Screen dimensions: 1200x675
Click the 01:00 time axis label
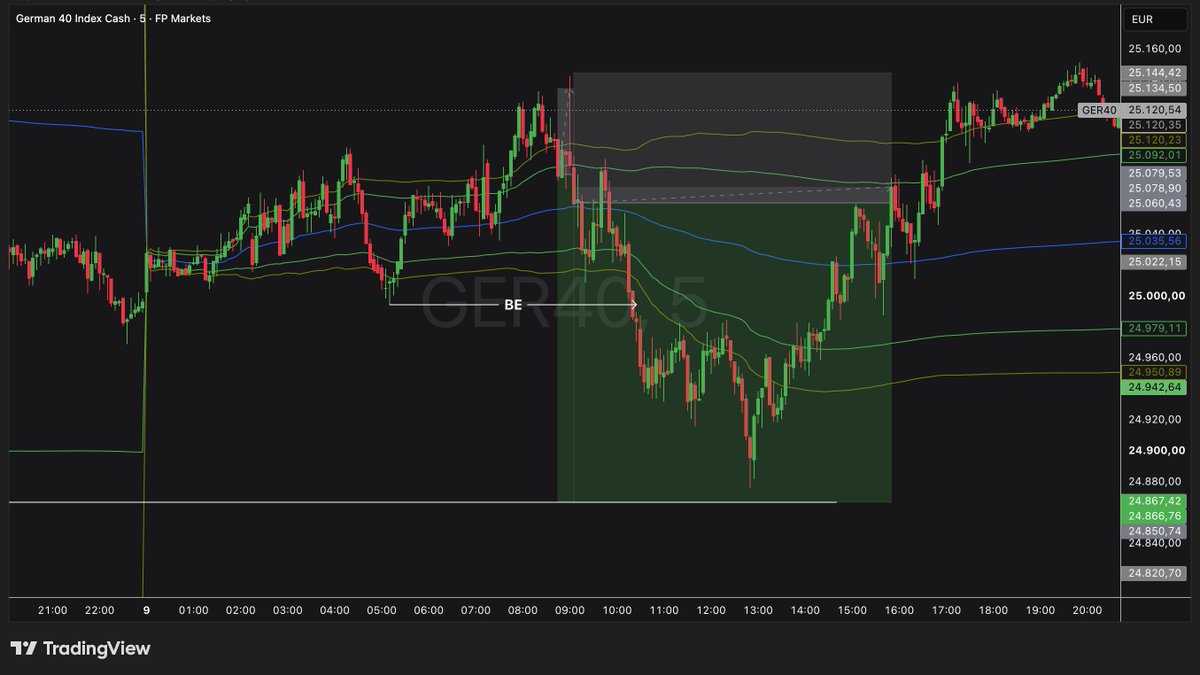tap(193, 610)
